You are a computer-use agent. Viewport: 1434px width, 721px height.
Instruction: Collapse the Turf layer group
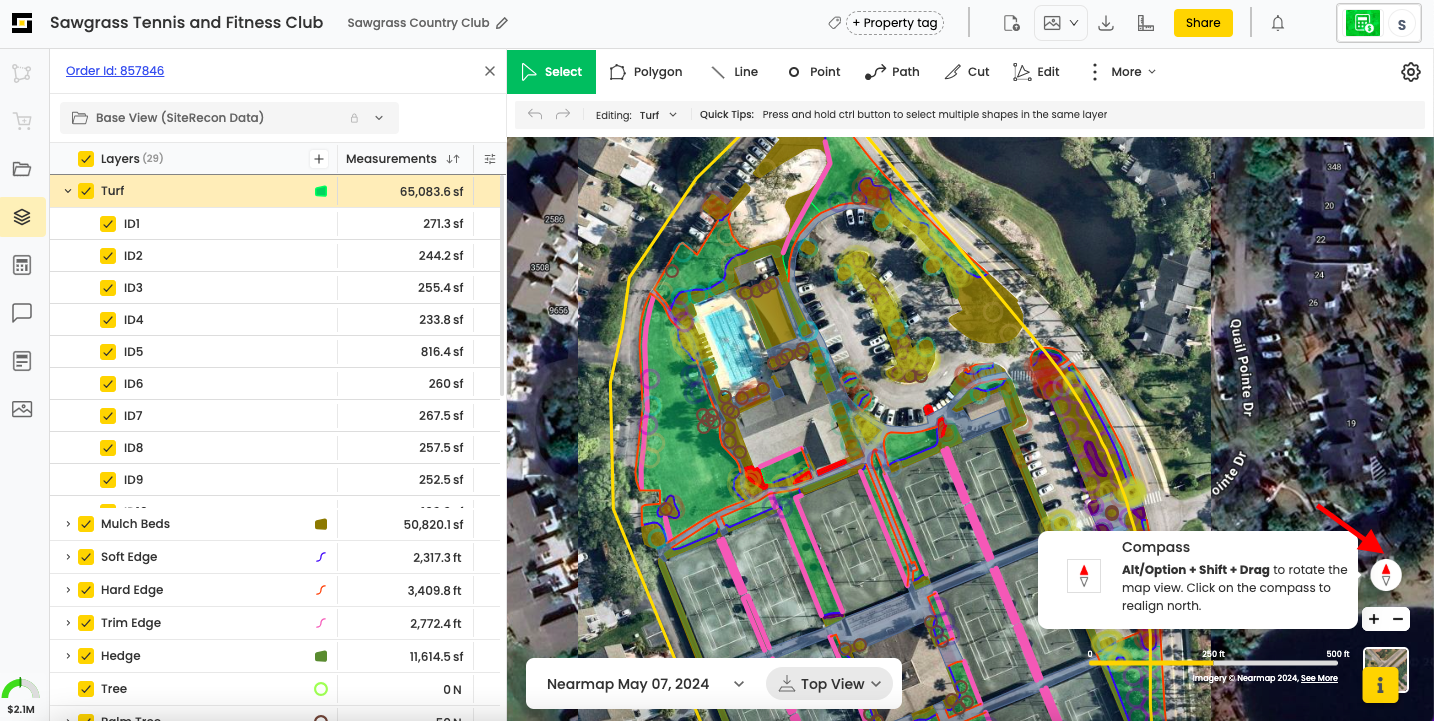tap(68, 191)
